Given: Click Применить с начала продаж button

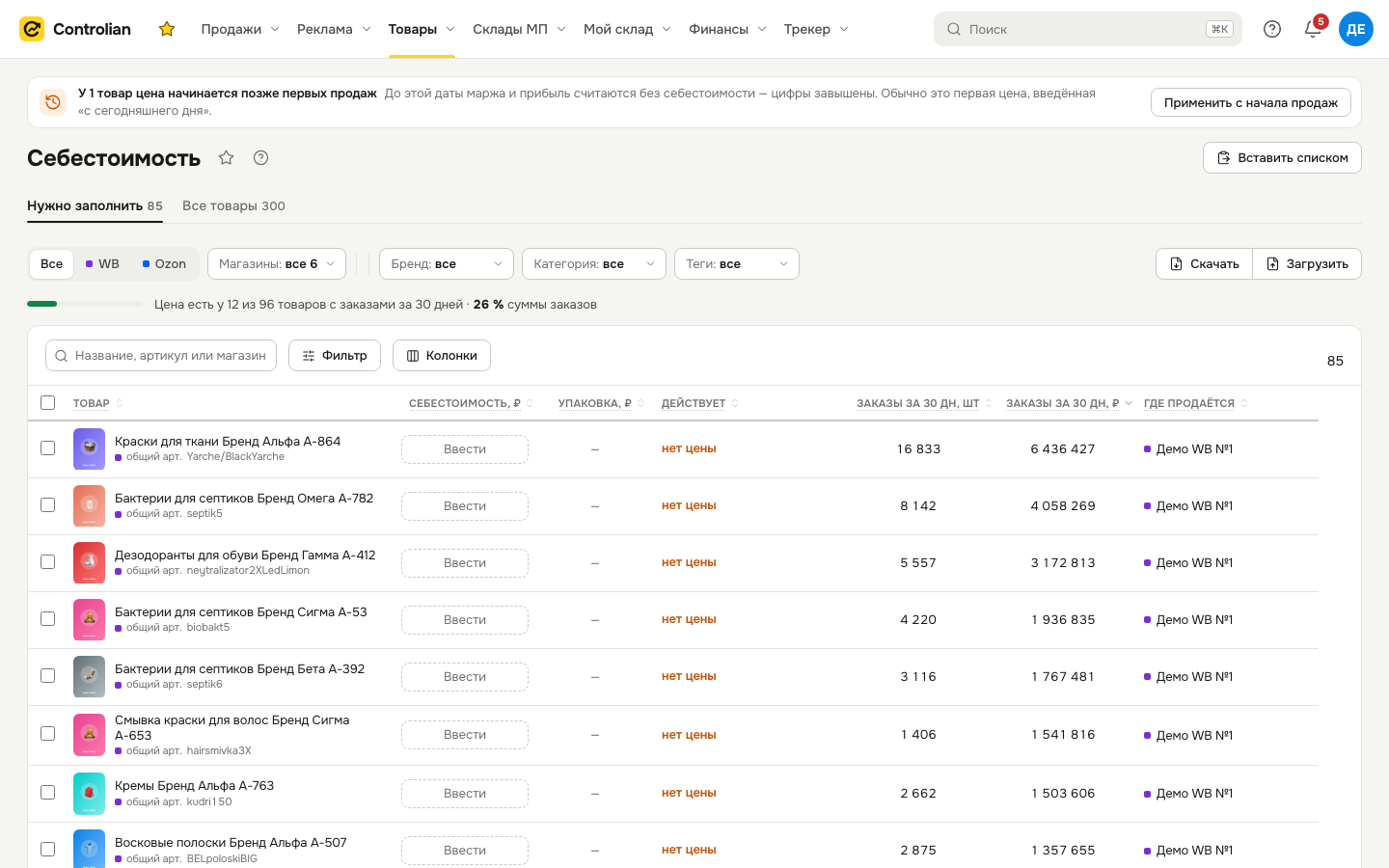Looking at the screenshot, I should click(x=1251, y=102).
